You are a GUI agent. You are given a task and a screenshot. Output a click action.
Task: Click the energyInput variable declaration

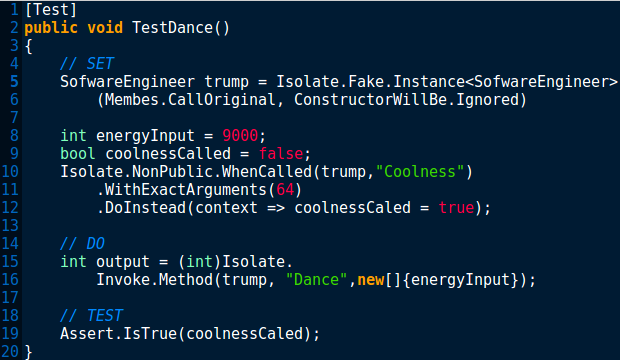pyautogui.click(x=145, y=136)
